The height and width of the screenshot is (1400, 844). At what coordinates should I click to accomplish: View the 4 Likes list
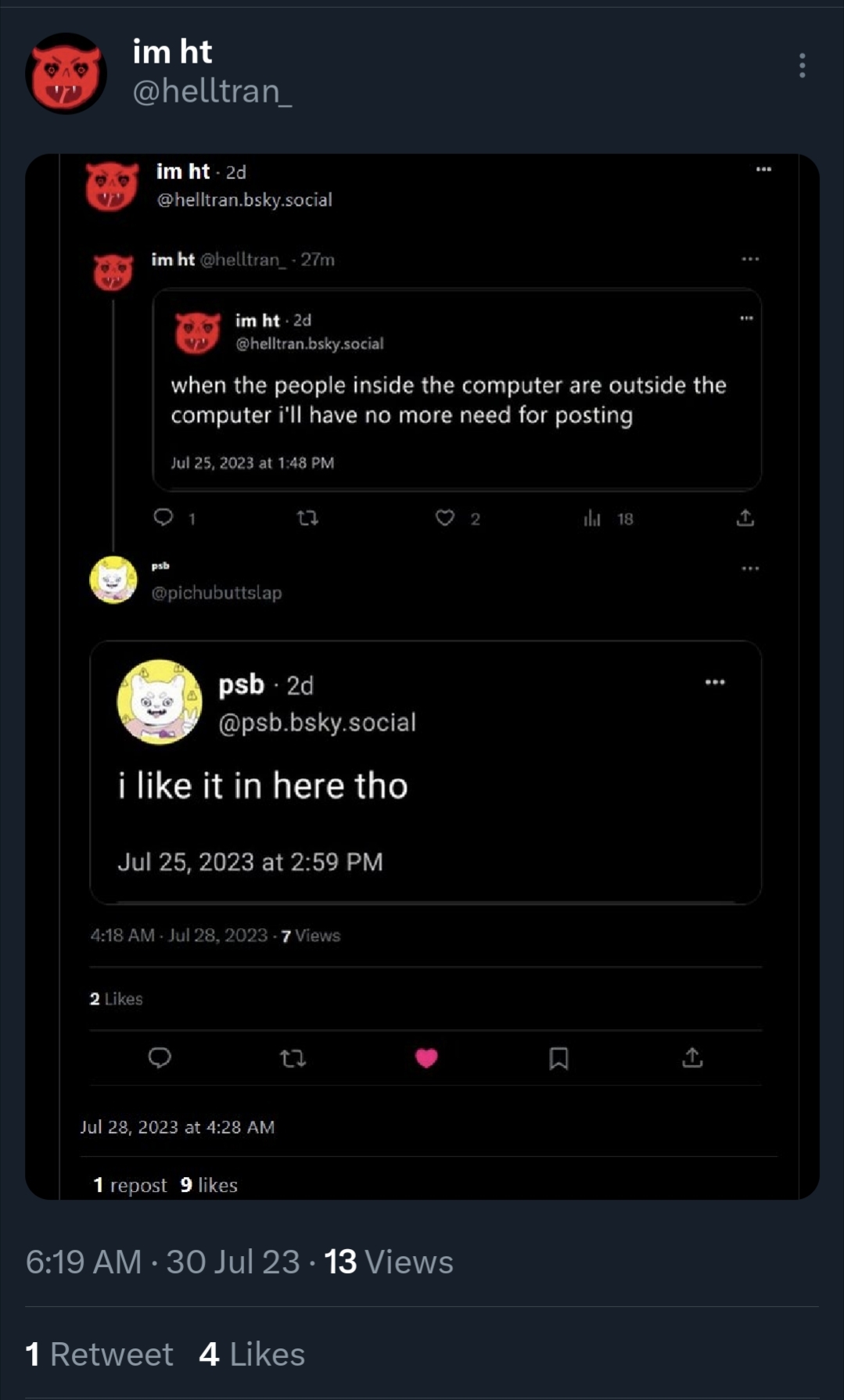point(252,1355)
